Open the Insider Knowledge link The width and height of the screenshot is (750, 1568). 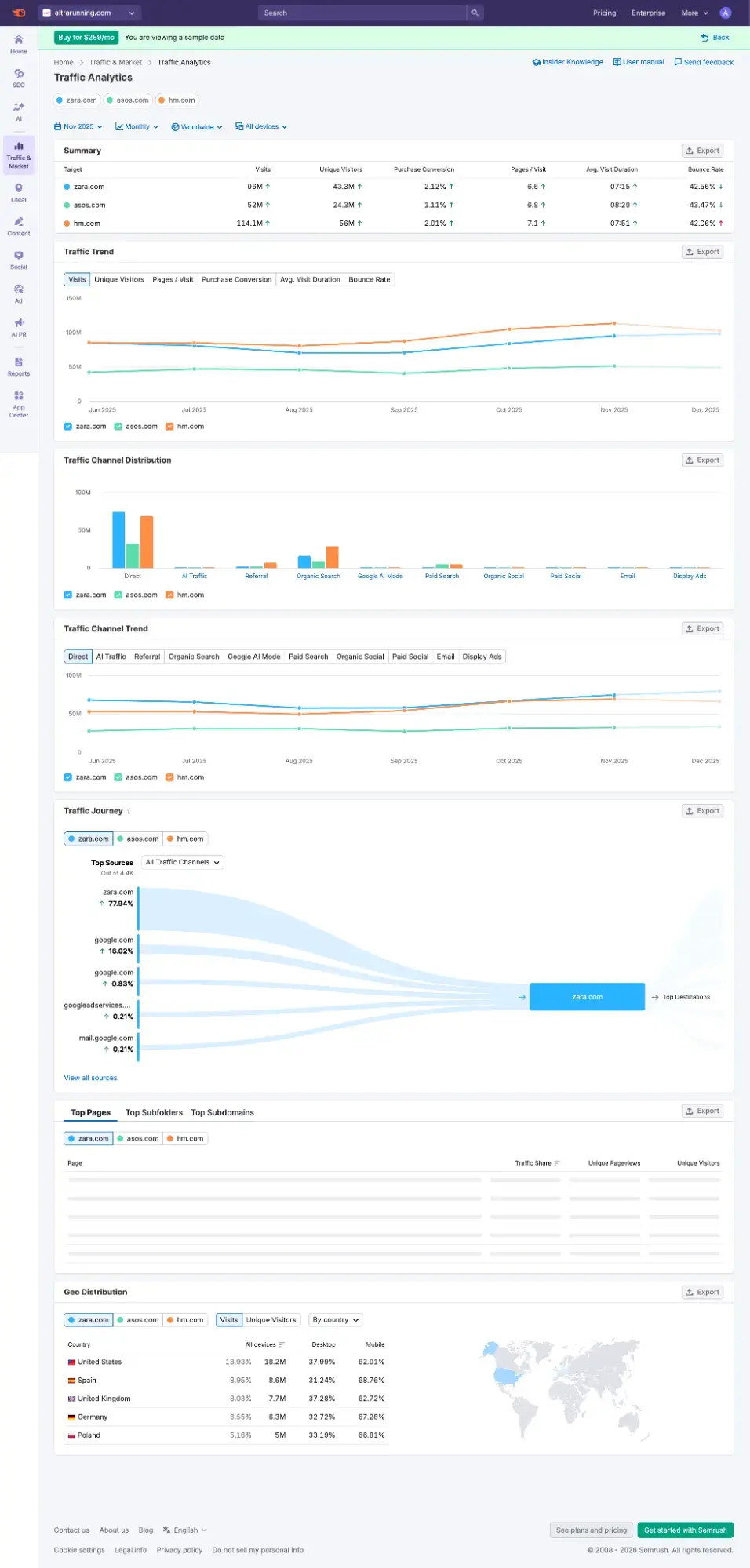[568, 62]
